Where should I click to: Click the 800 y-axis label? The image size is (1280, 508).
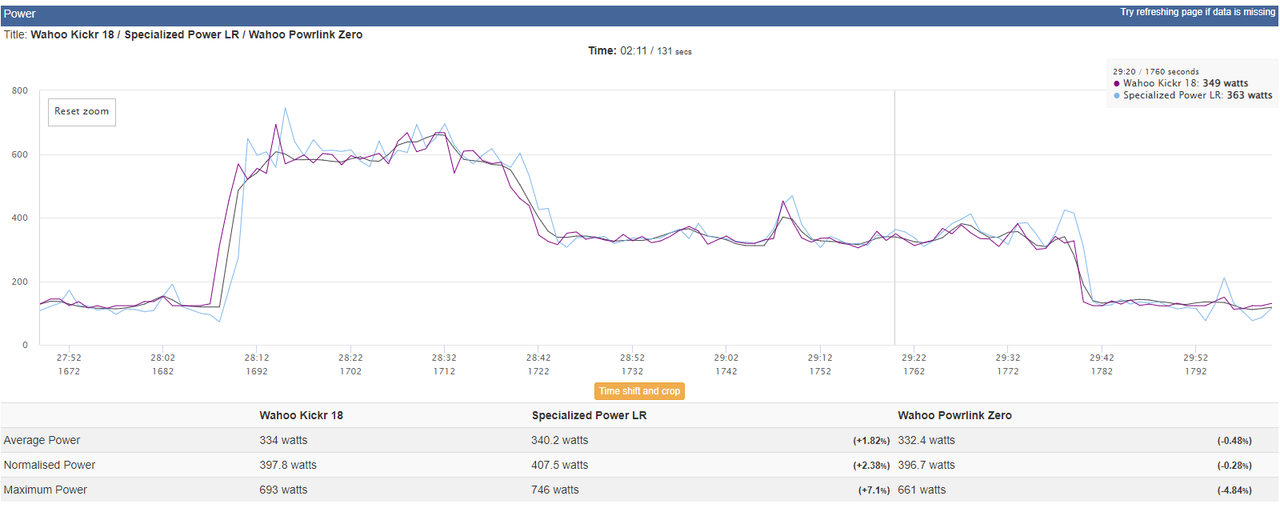[x=20, y=91]
